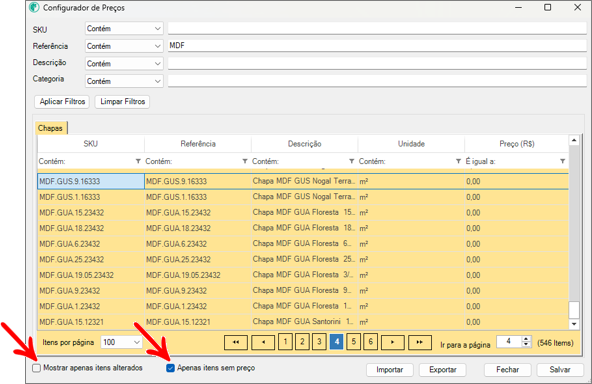592x384 pixels.
Task: Click the Aplicar Filtros button
Action: point(62,102)
